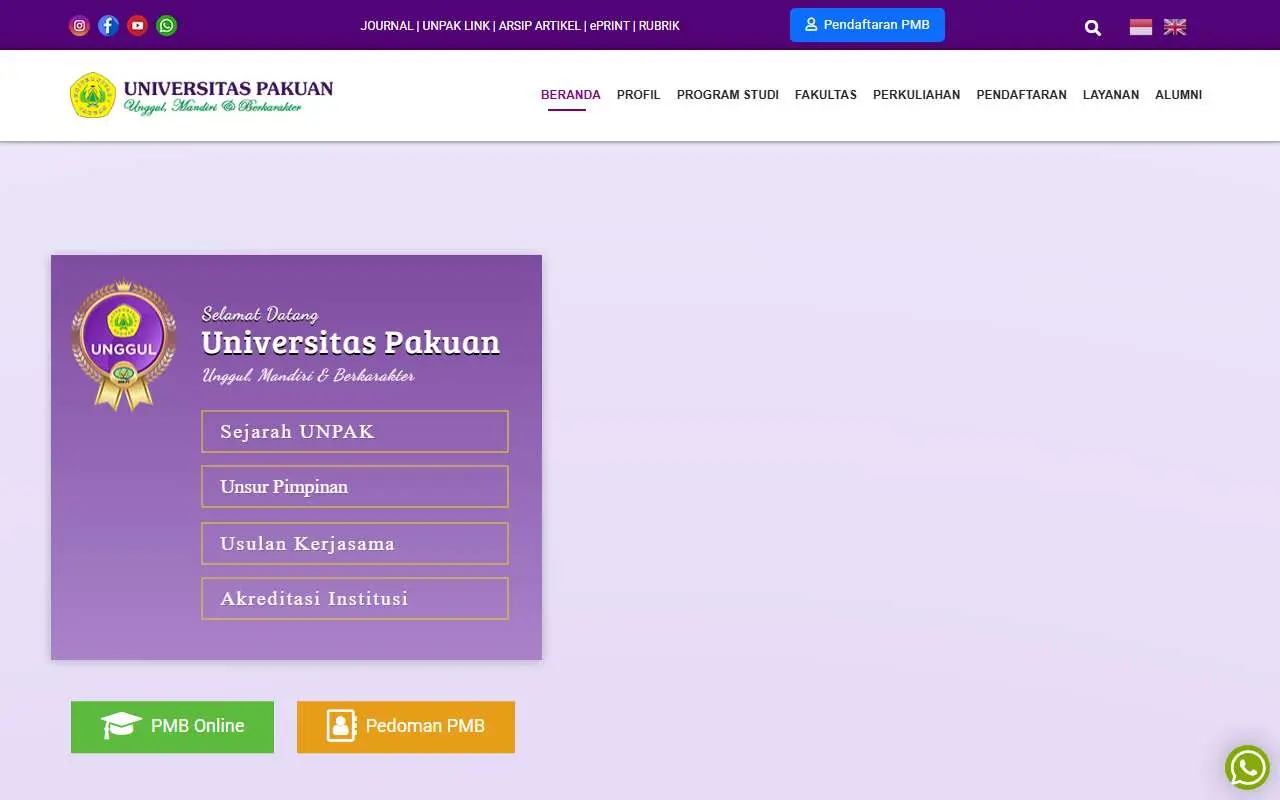
Task: Click the UNGGUL accreditation badge
Action: coord(123,345)
